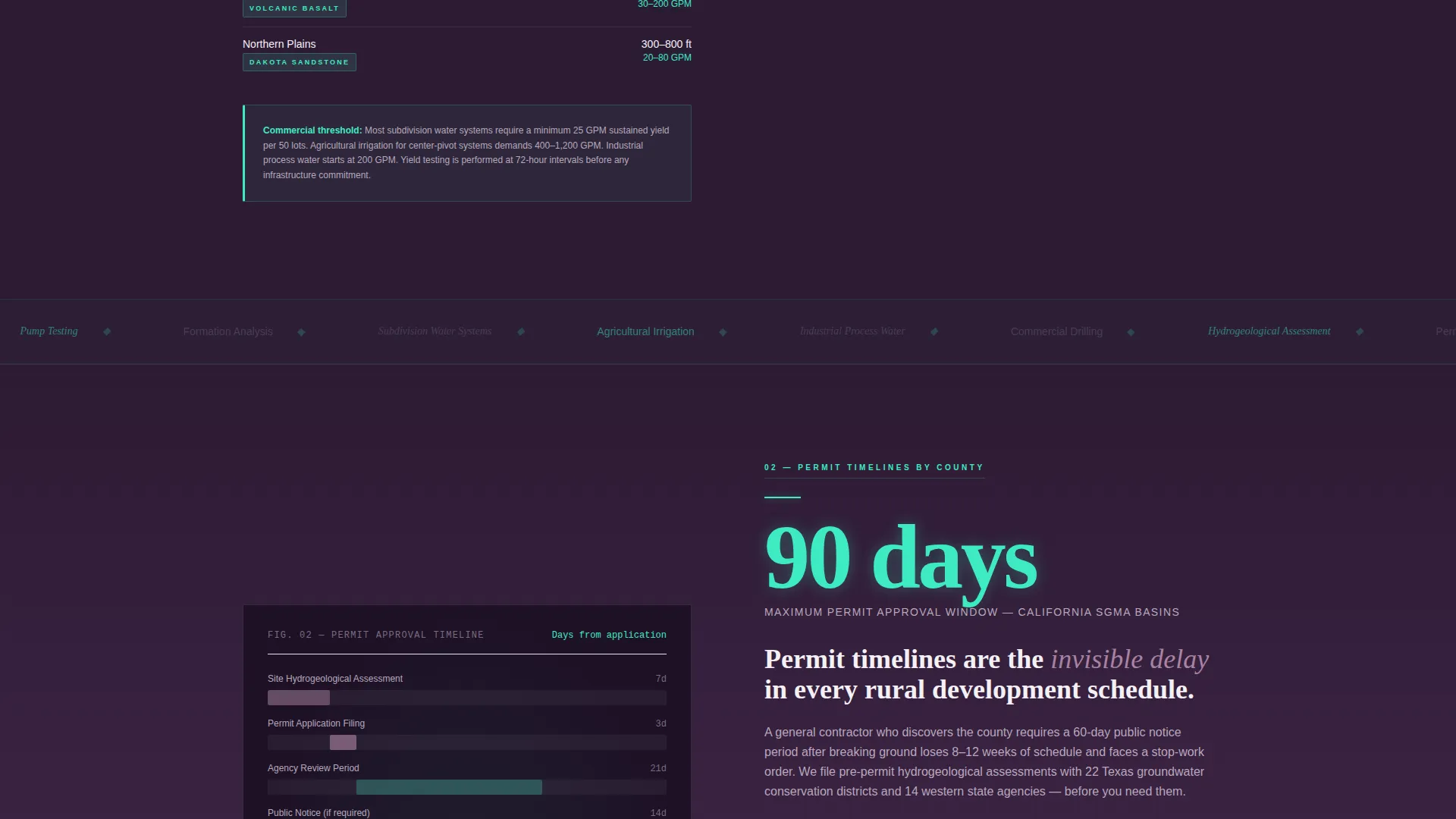Click the diamond after Commercial Drilling

(x=1131, y=332)
